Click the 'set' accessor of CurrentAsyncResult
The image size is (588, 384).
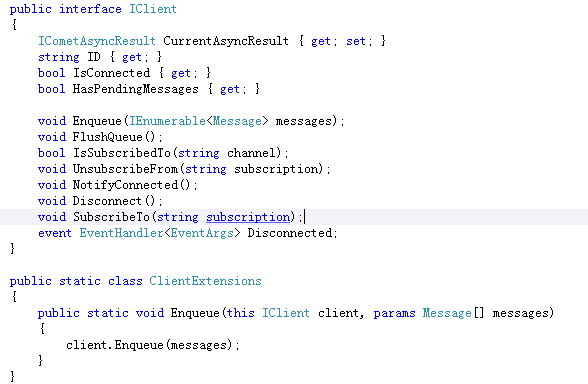pyautogui.click(x=356, y=41)
